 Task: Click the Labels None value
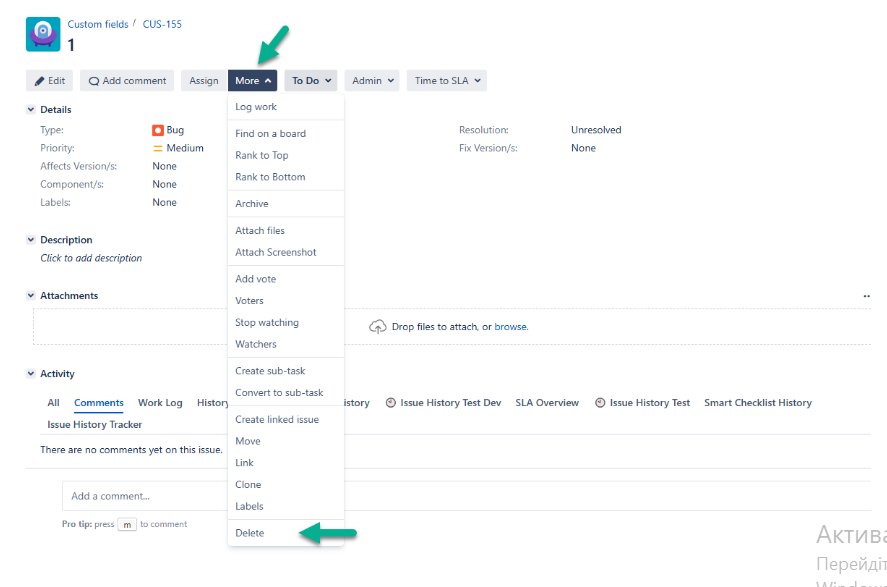(165, 202)
